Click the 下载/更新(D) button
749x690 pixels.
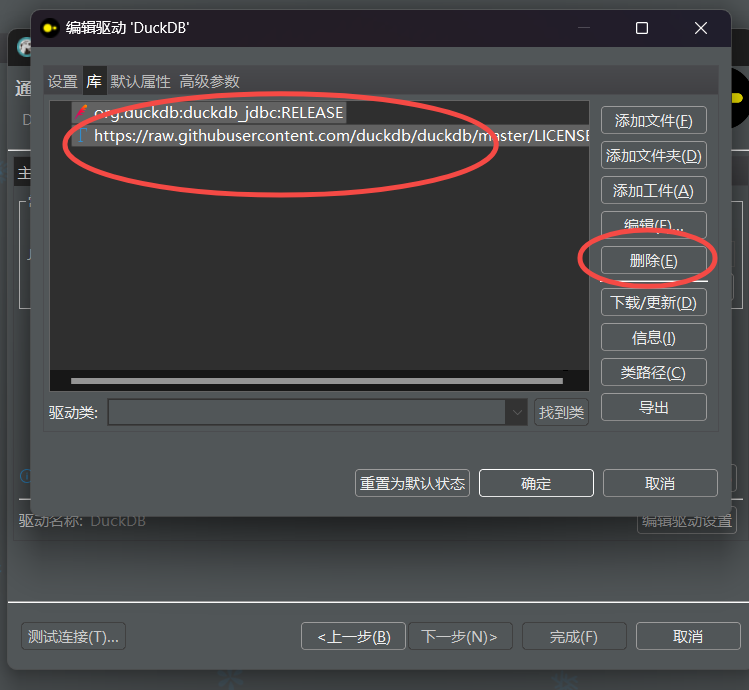tap(653, 302)
